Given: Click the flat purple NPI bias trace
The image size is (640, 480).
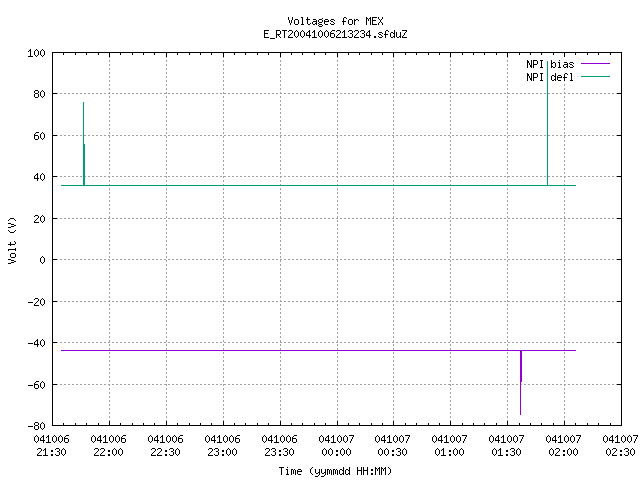Looking at the screenshot, I should (x=318, y=350).
